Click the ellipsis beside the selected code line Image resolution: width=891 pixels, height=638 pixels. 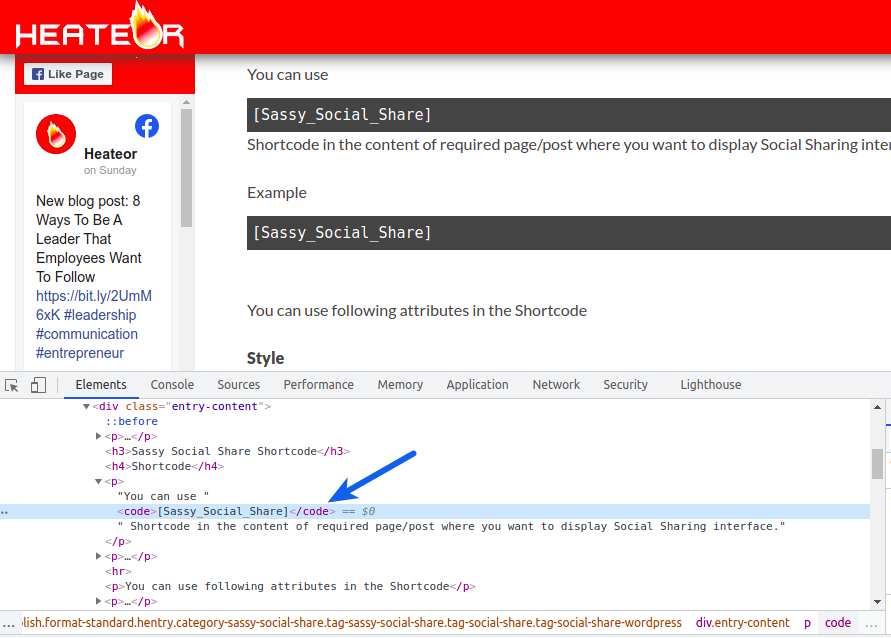pyautogui.click(x=5, y=512)
